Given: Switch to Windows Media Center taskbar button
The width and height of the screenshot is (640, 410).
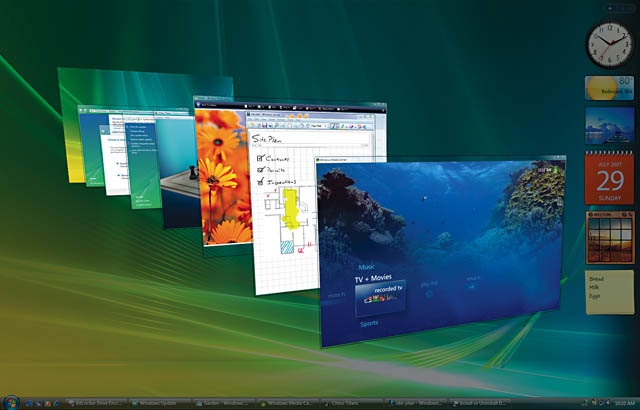Looking at the screenshot, I should point(289,403).
